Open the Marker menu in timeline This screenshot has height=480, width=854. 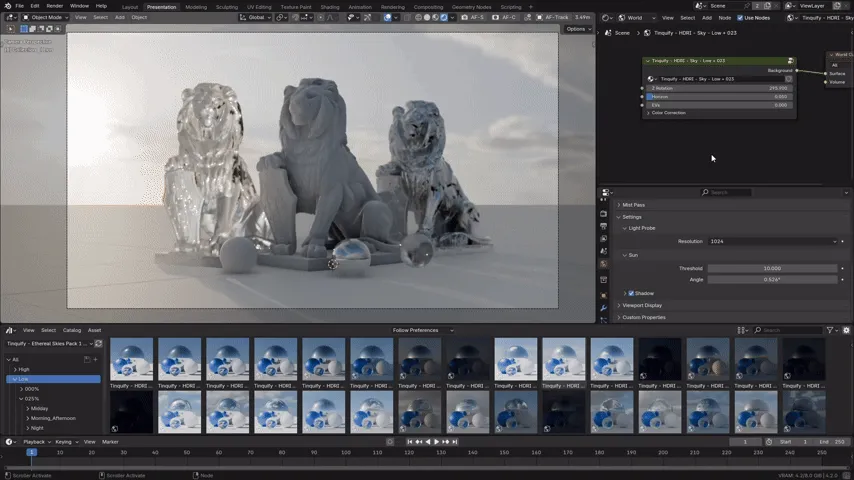click(110, 442)
